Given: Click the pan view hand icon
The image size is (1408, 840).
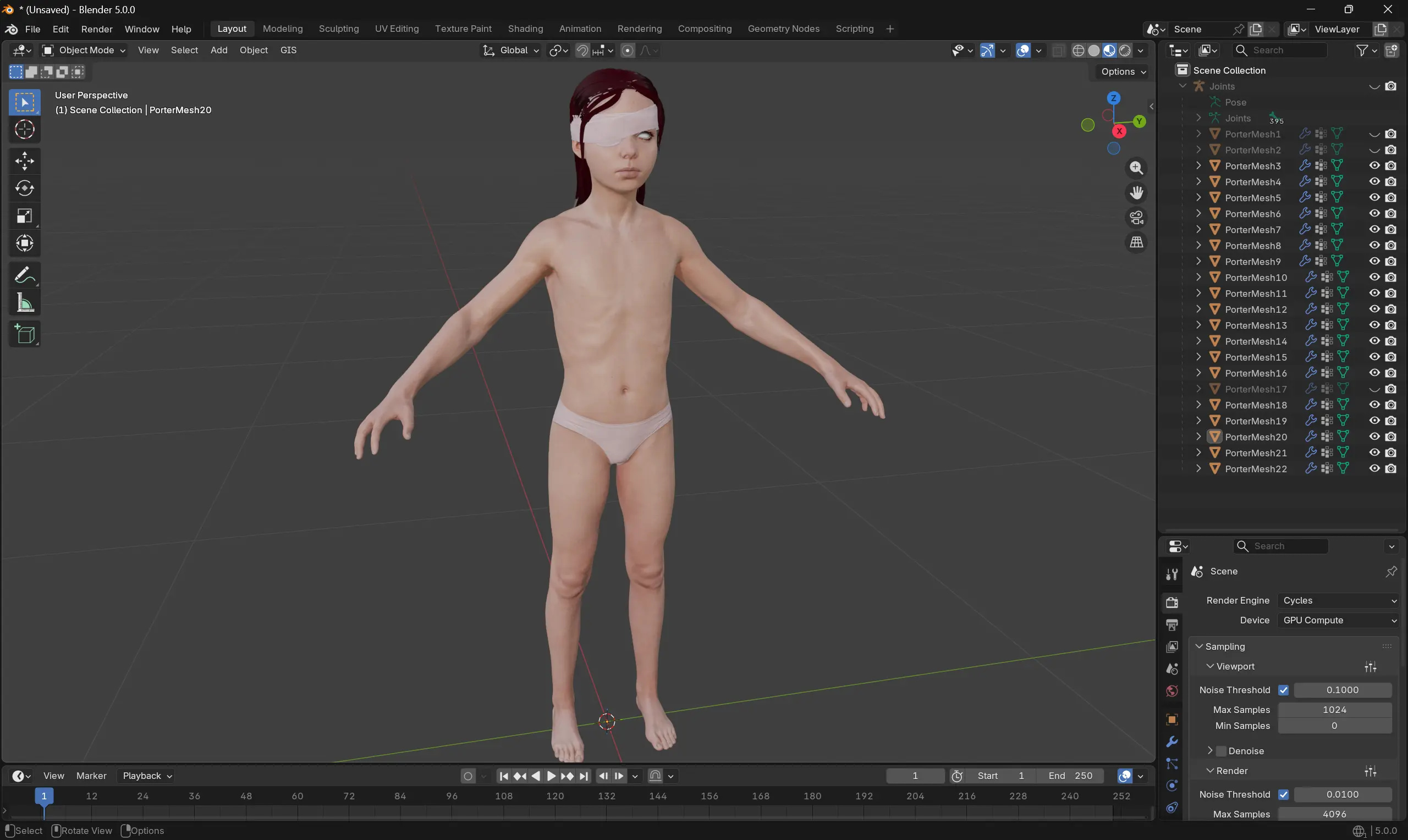Looking at the screenshot, I should [x=1136, y=192].
